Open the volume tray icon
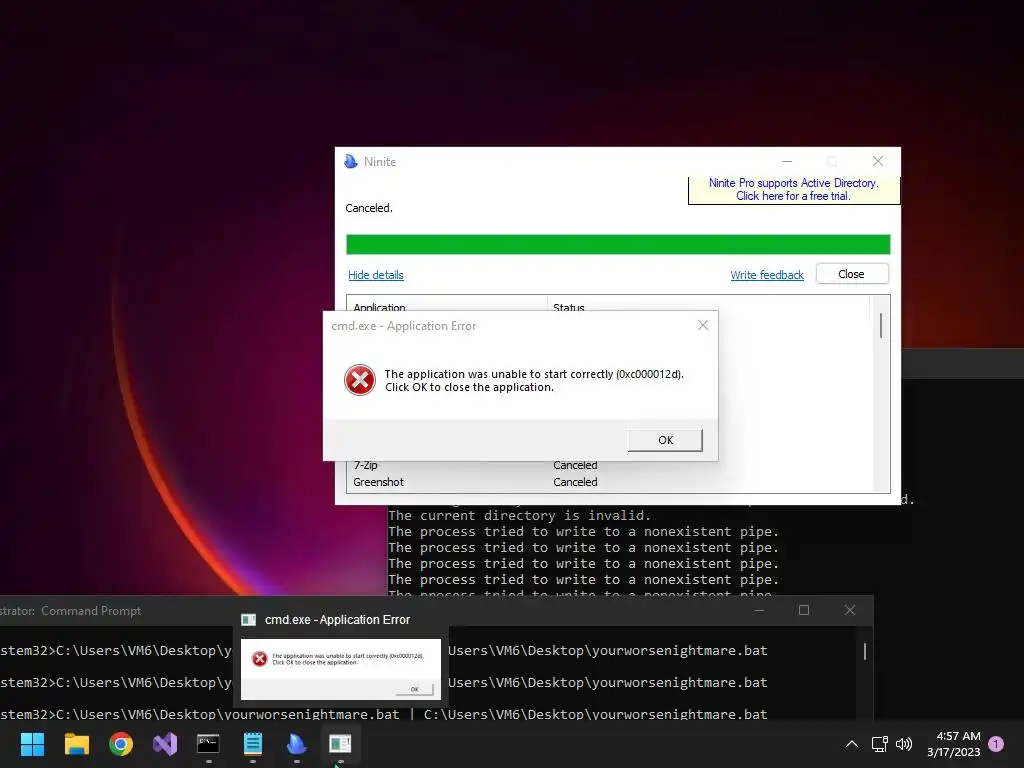The width and height of the screenshot is (1024, 768). pos(904,744)
